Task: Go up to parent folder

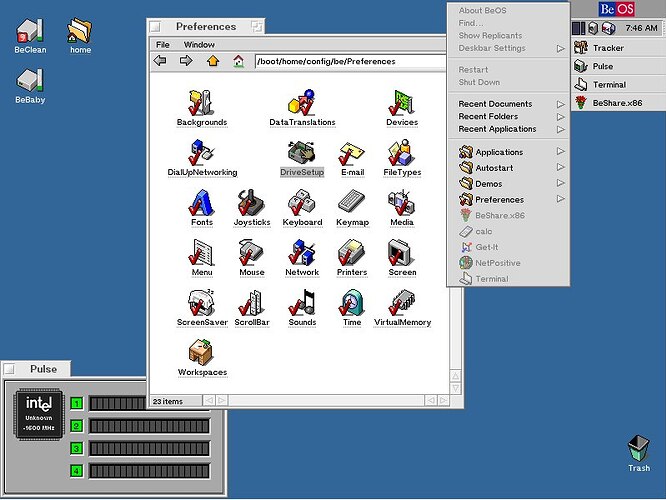Action: [x=212, y=61]
